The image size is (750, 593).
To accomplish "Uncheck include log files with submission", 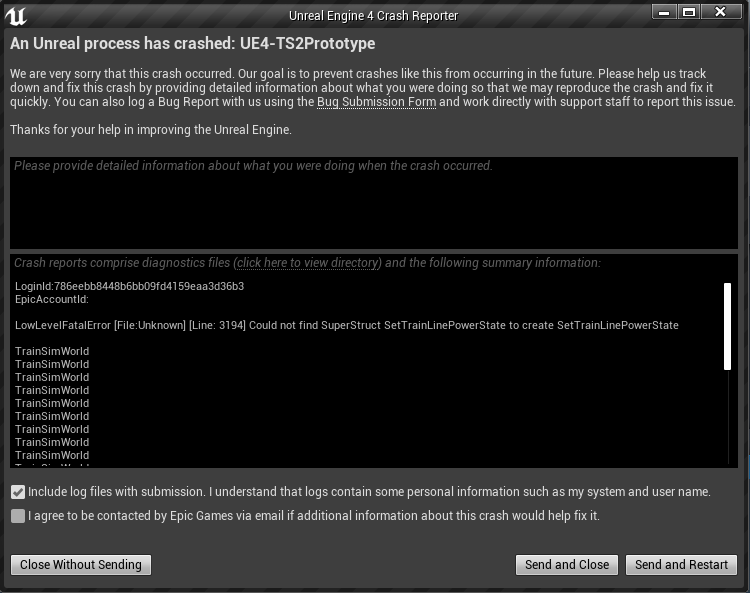I will (x=18, y=492).
